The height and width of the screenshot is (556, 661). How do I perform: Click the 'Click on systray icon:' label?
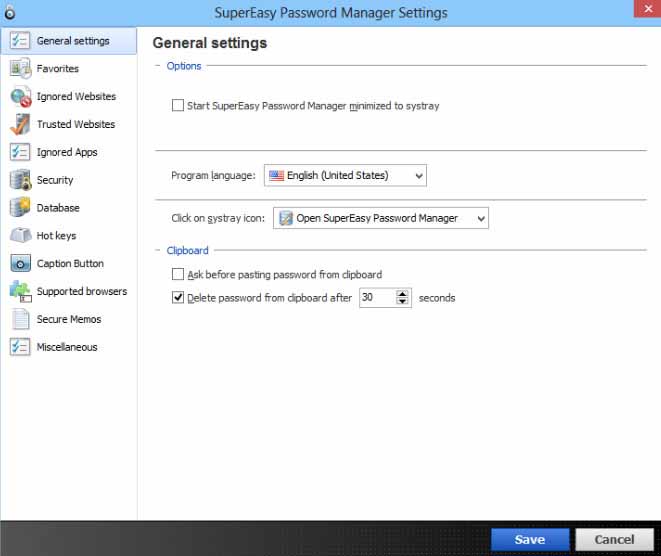click(x=218, y=218)
